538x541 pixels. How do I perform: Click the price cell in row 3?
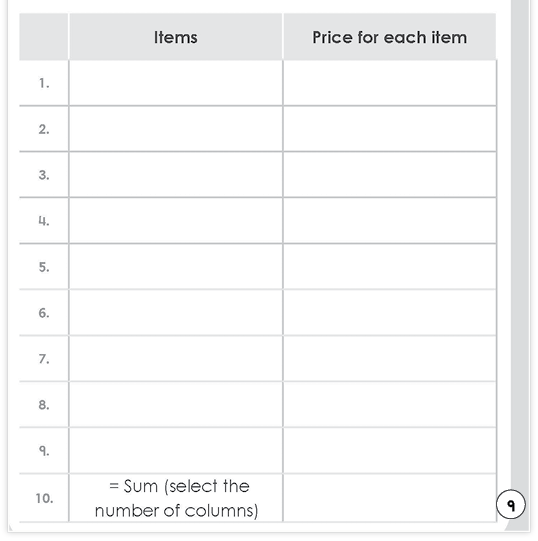pos(390,175)
